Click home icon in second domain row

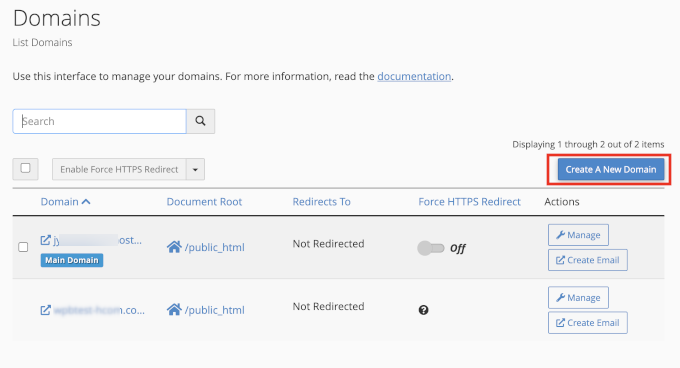(174, 310)
